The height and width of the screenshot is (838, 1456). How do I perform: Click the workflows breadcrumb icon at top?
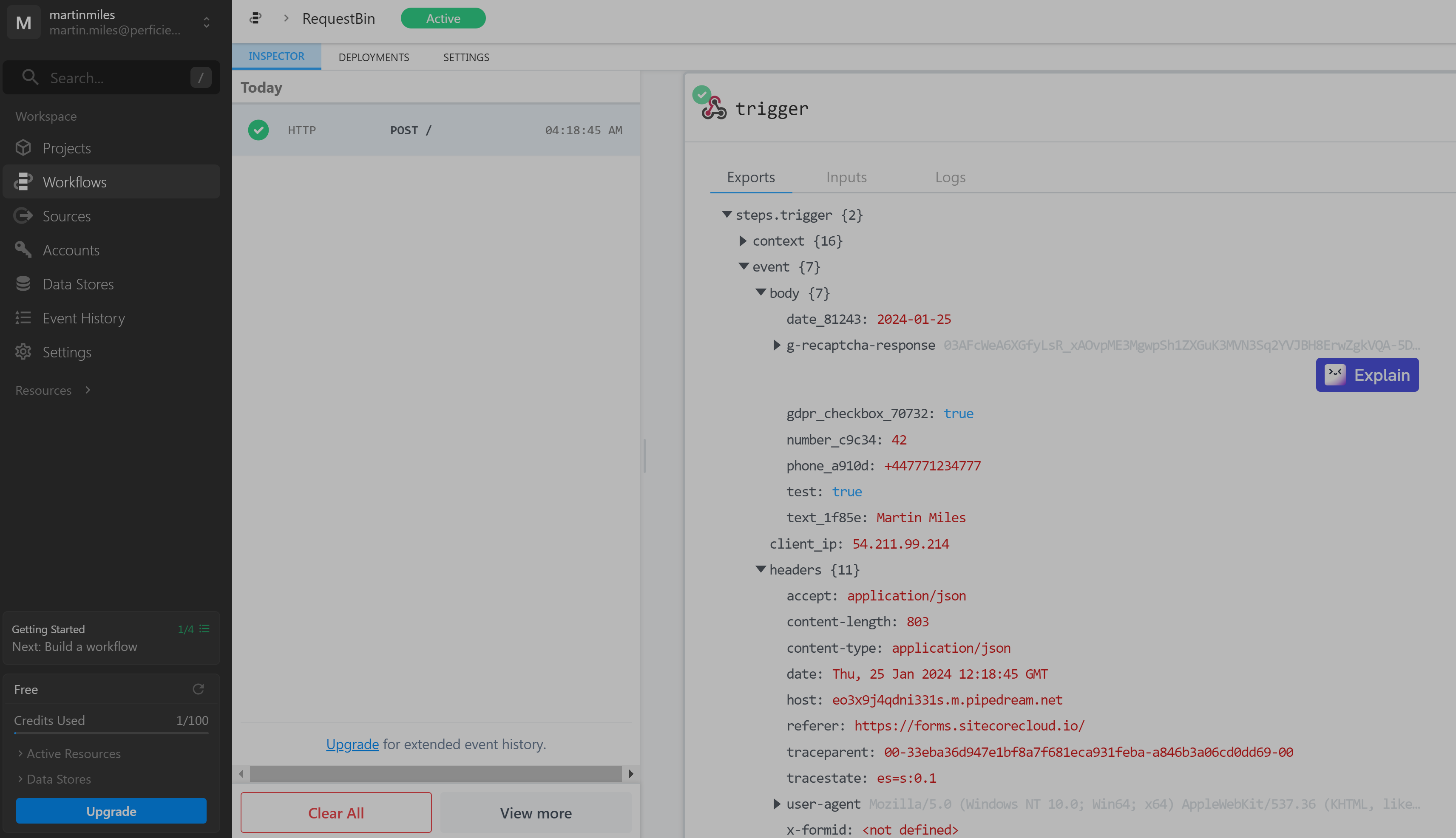255,18
